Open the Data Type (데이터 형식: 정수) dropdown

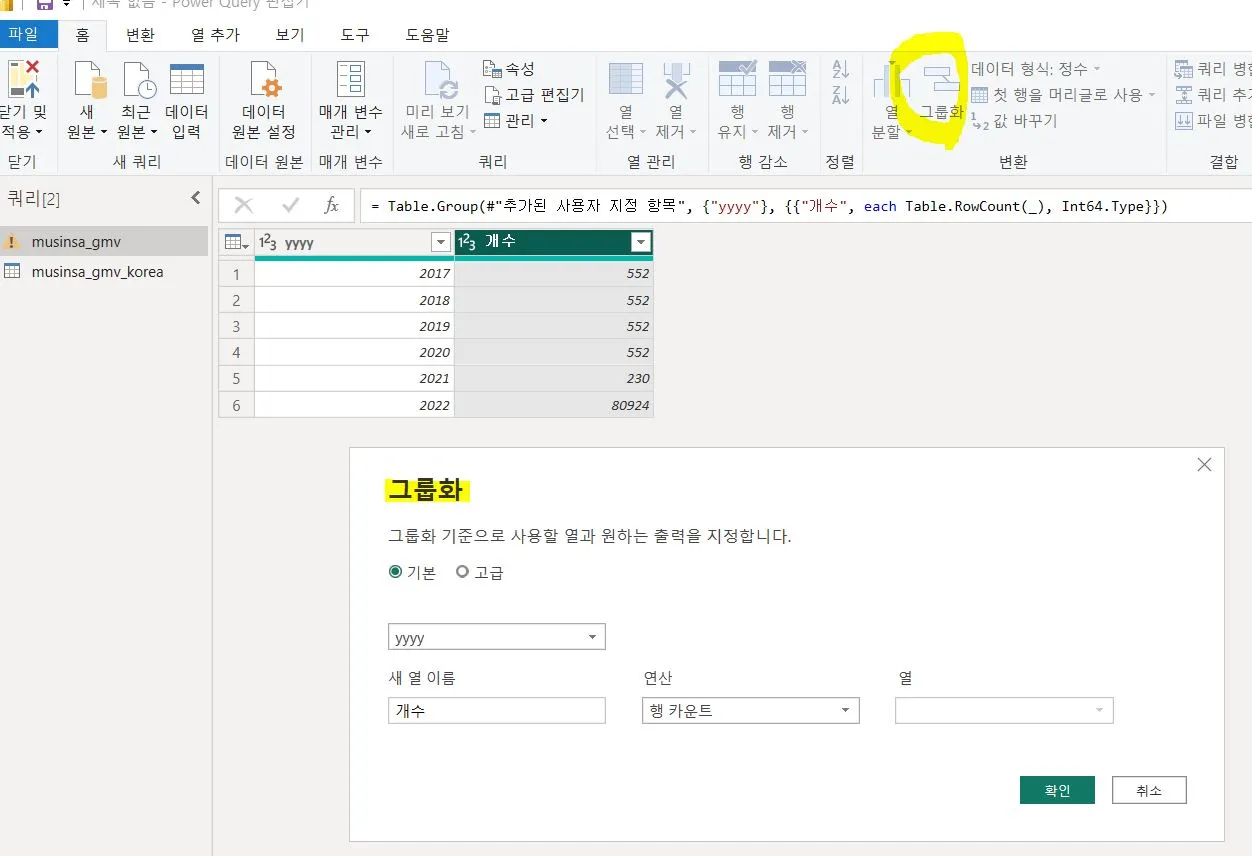1036,69
